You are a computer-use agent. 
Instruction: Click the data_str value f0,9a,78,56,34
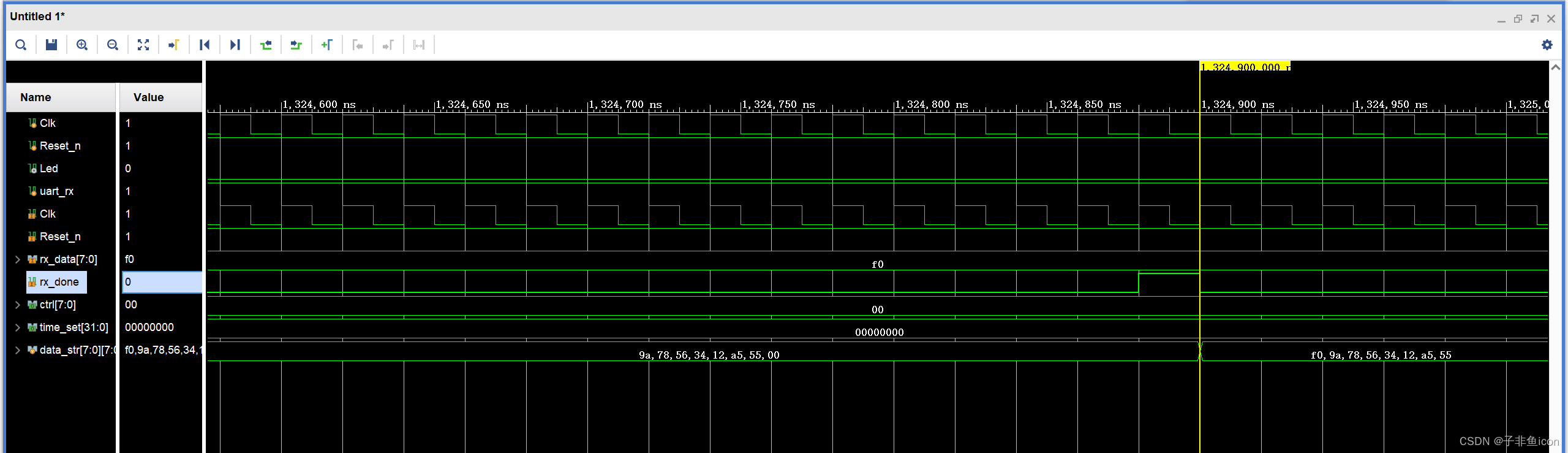162,350
